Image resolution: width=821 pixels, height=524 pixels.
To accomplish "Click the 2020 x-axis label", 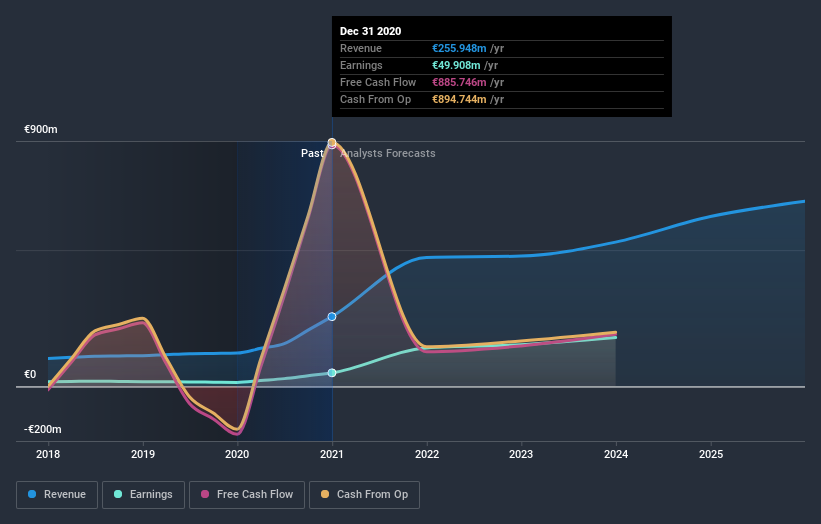I will pos(237,454).
